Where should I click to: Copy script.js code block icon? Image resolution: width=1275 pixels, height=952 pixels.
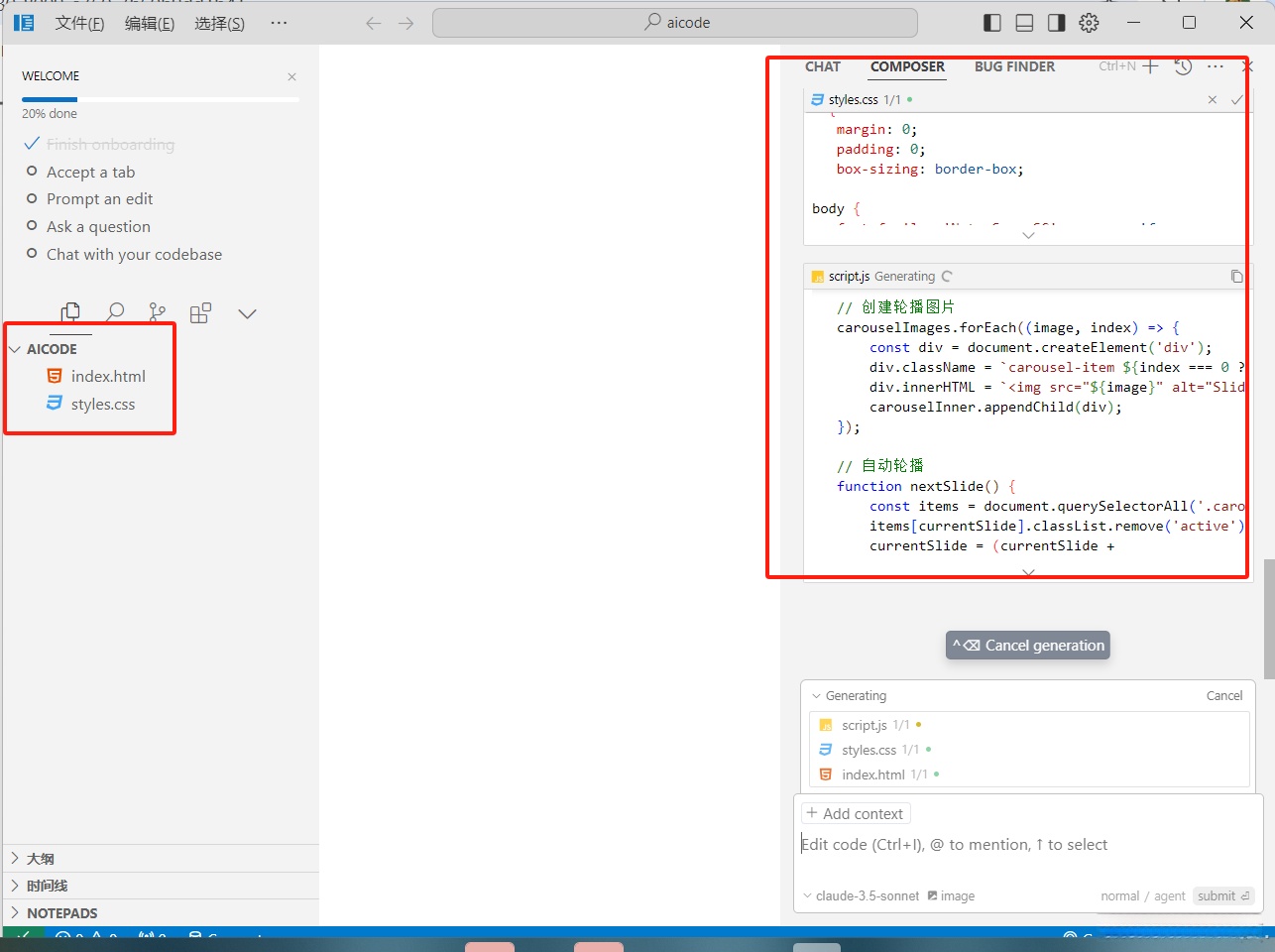pos(1236,277)
